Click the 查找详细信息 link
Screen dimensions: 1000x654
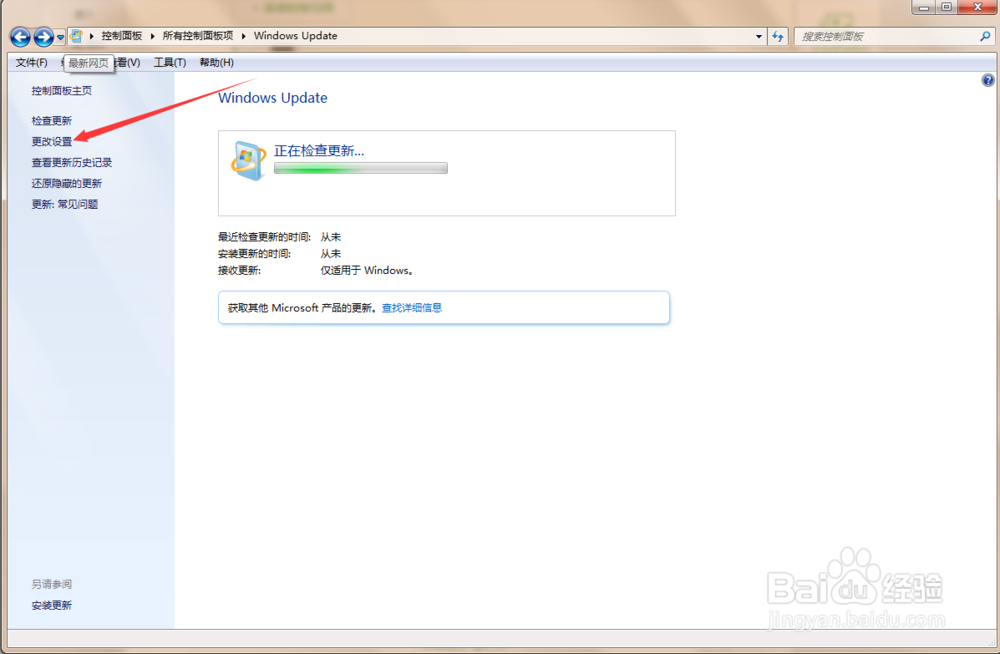411,308
